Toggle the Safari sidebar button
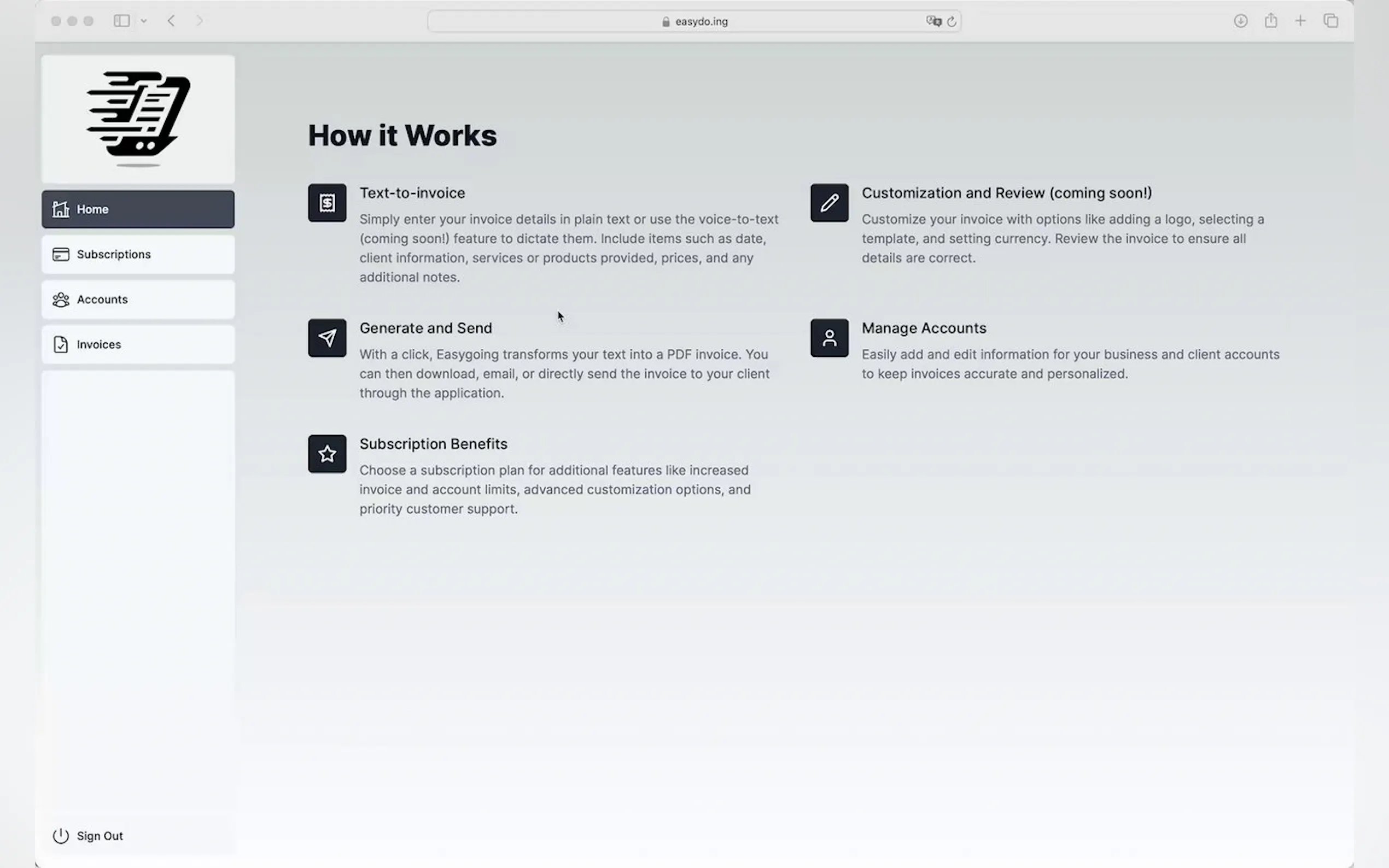This screenshot has width=1389, height=868. coord(122,21)
